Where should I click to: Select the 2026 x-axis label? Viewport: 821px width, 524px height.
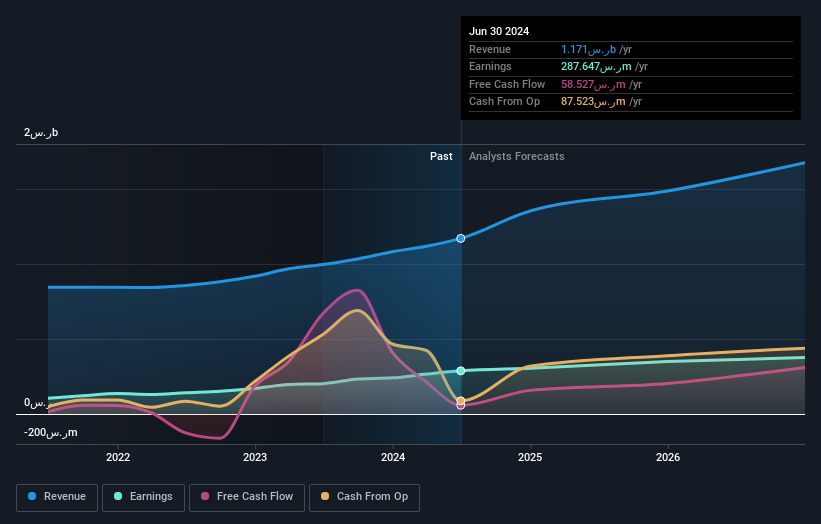pos(668,457)
